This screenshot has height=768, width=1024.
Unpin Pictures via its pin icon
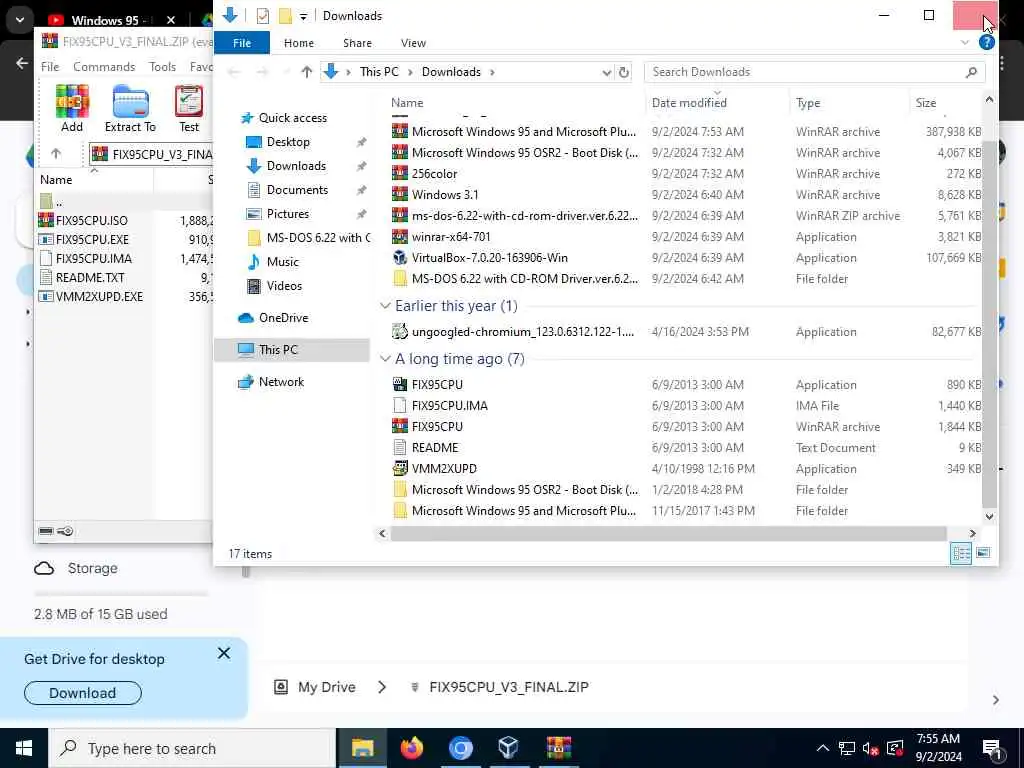pos(361,215)
